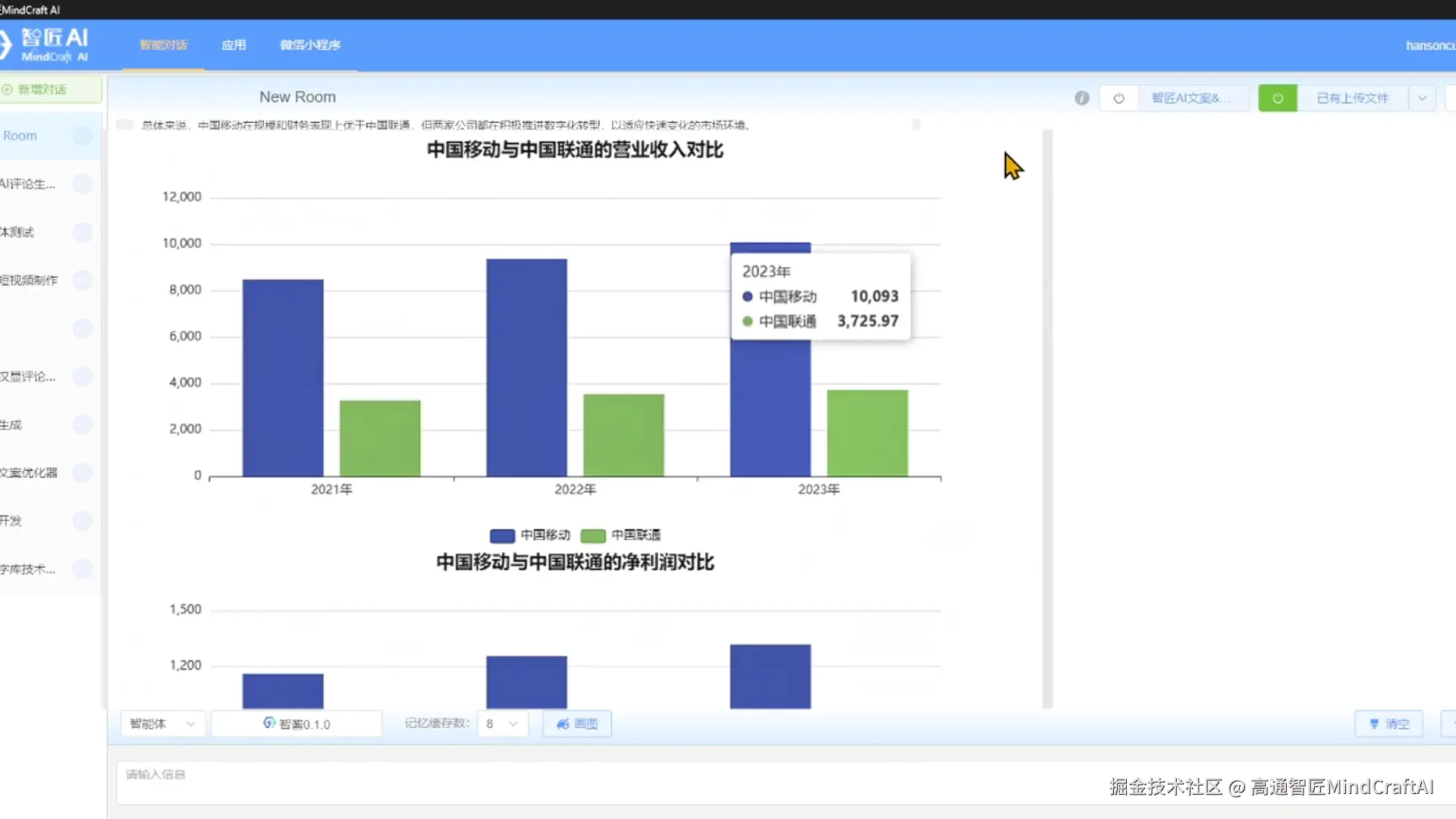Open the 体测试 conversation
The width and height of the screenshot is (1456, 819).
17,232
